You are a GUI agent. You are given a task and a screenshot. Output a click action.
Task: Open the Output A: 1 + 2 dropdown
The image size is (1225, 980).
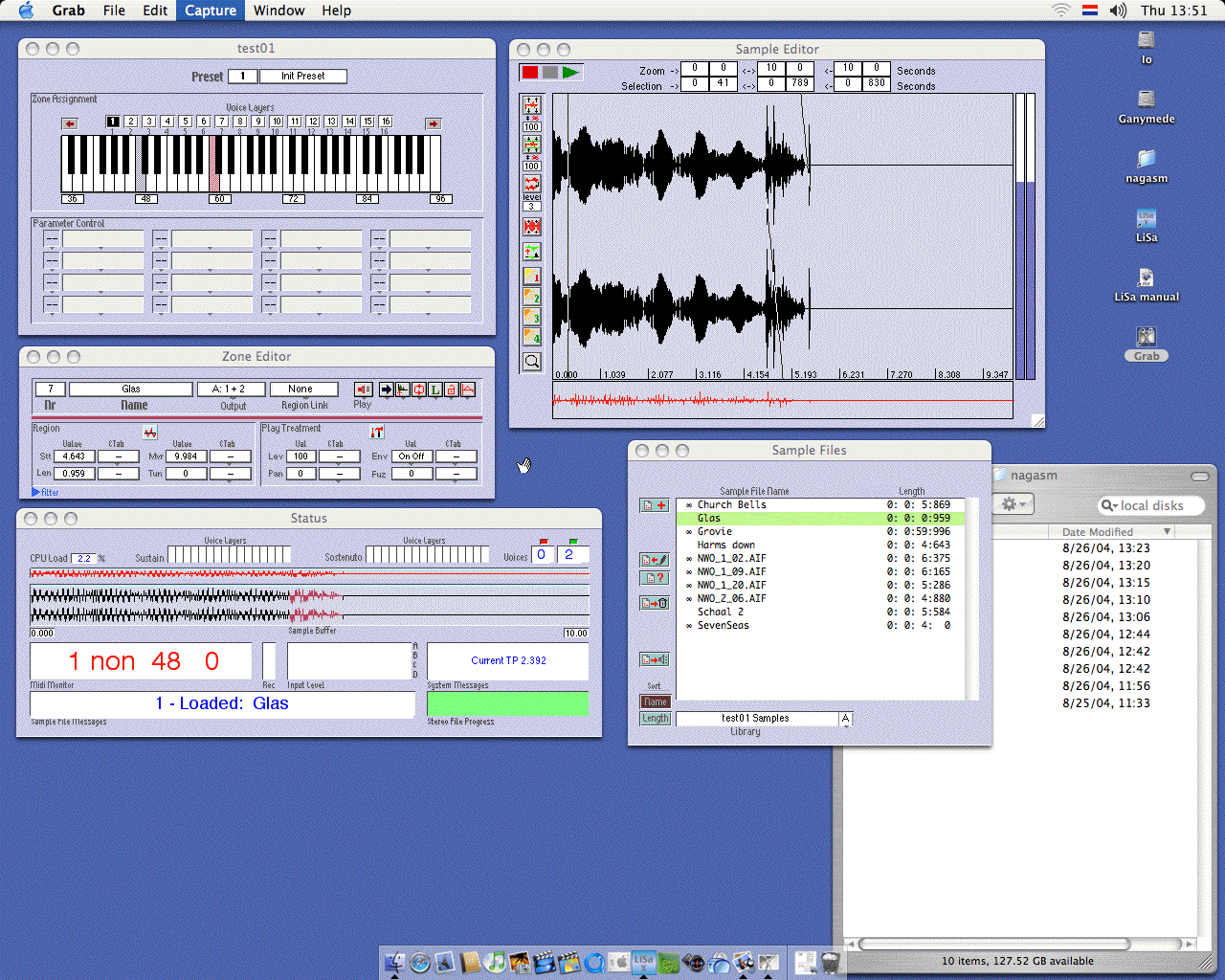click(x=230, y=390)
